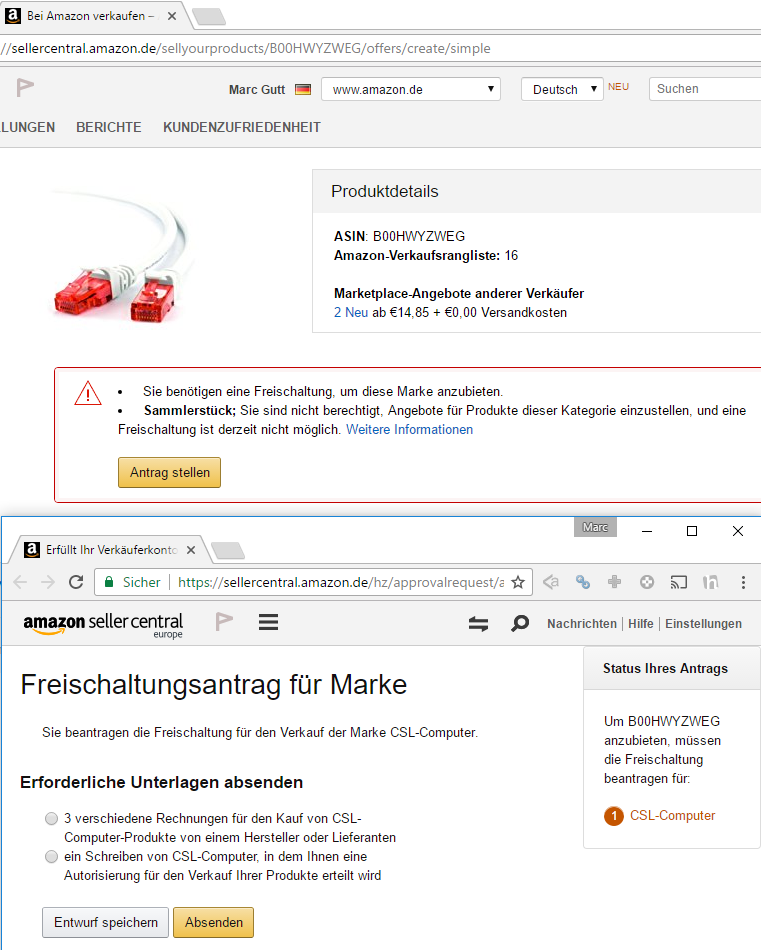Open Nachrichten in the header

point(582,623)
